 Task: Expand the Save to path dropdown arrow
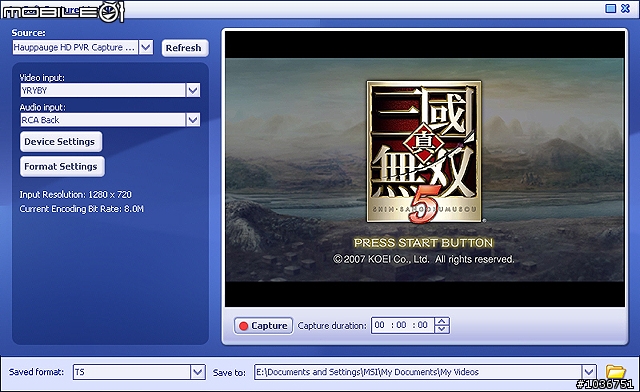point(589,372)
